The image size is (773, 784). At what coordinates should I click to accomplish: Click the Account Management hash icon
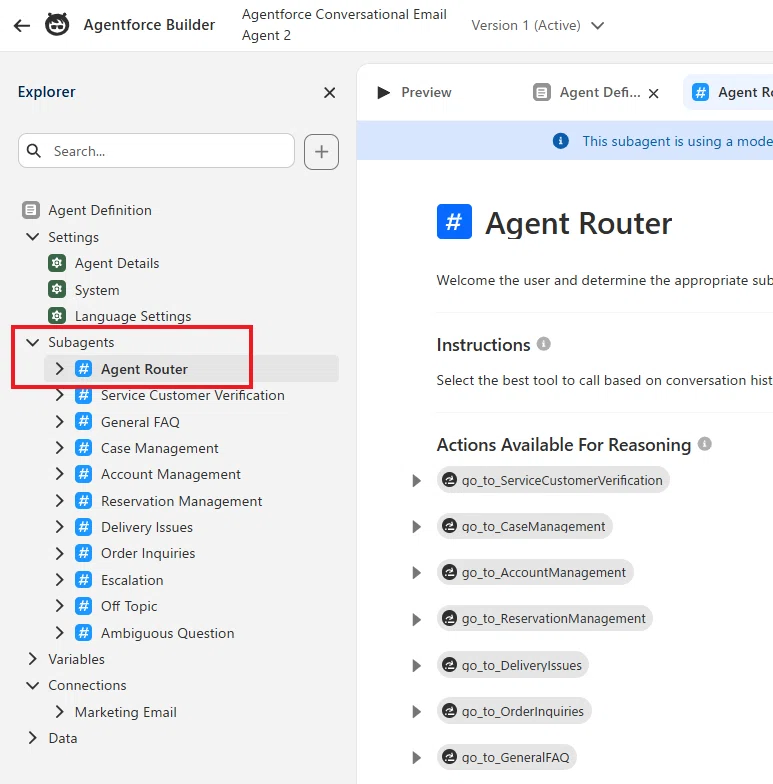tap(84, 474)
